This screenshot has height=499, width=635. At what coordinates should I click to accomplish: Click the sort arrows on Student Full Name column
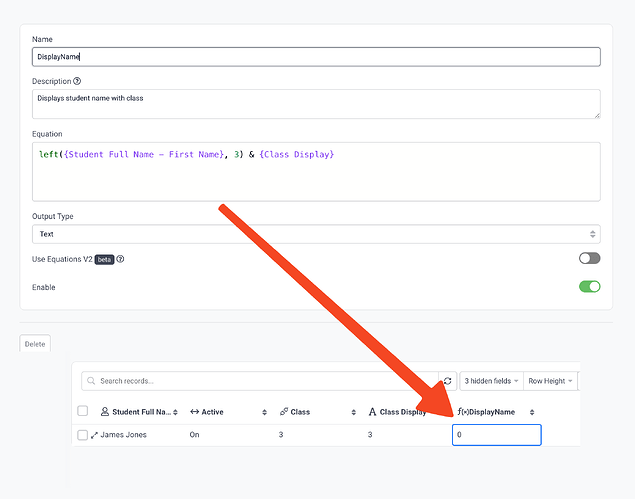coord(176,412)
